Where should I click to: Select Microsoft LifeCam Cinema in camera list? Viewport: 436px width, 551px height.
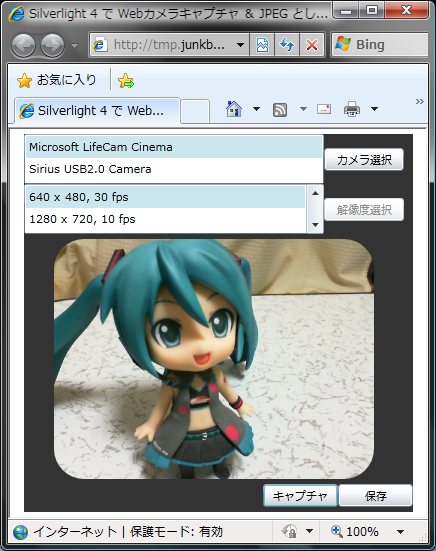174,147
